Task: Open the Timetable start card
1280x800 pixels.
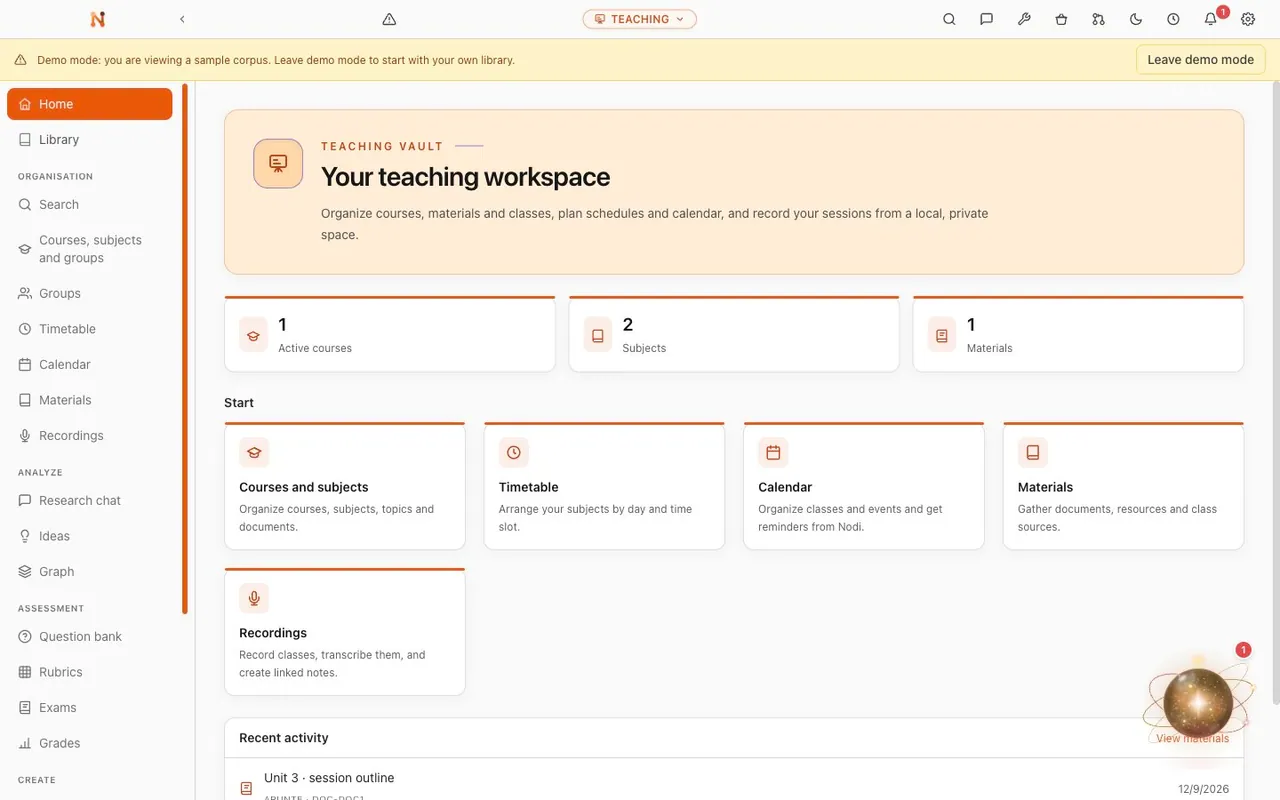Action: (604, 486)
